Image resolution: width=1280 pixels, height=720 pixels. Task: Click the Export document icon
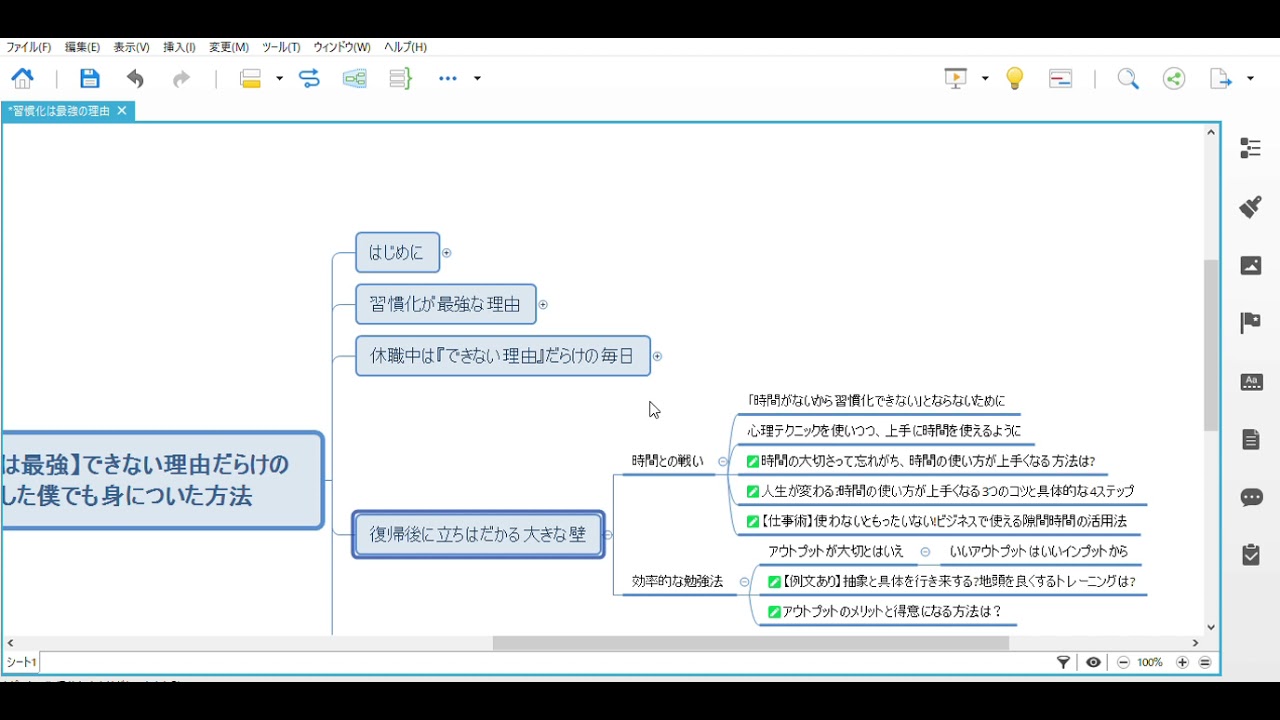pos(1221,79)
